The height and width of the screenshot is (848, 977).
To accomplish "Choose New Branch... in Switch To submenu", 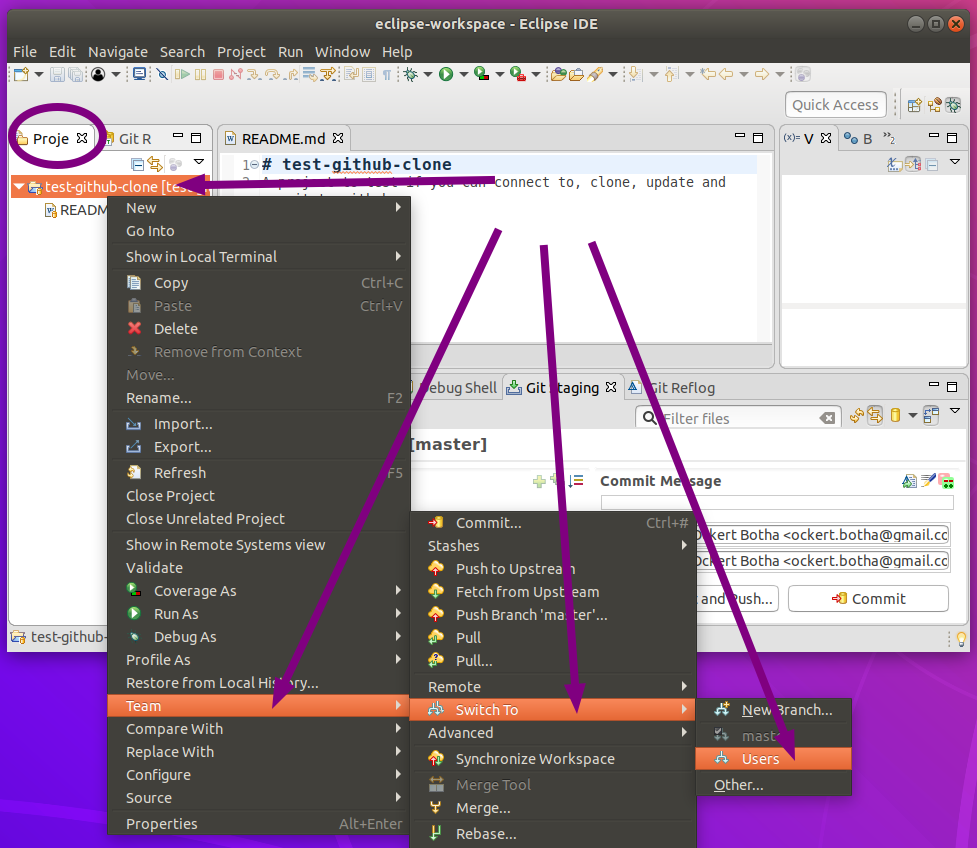I will (x=773, y=710).
